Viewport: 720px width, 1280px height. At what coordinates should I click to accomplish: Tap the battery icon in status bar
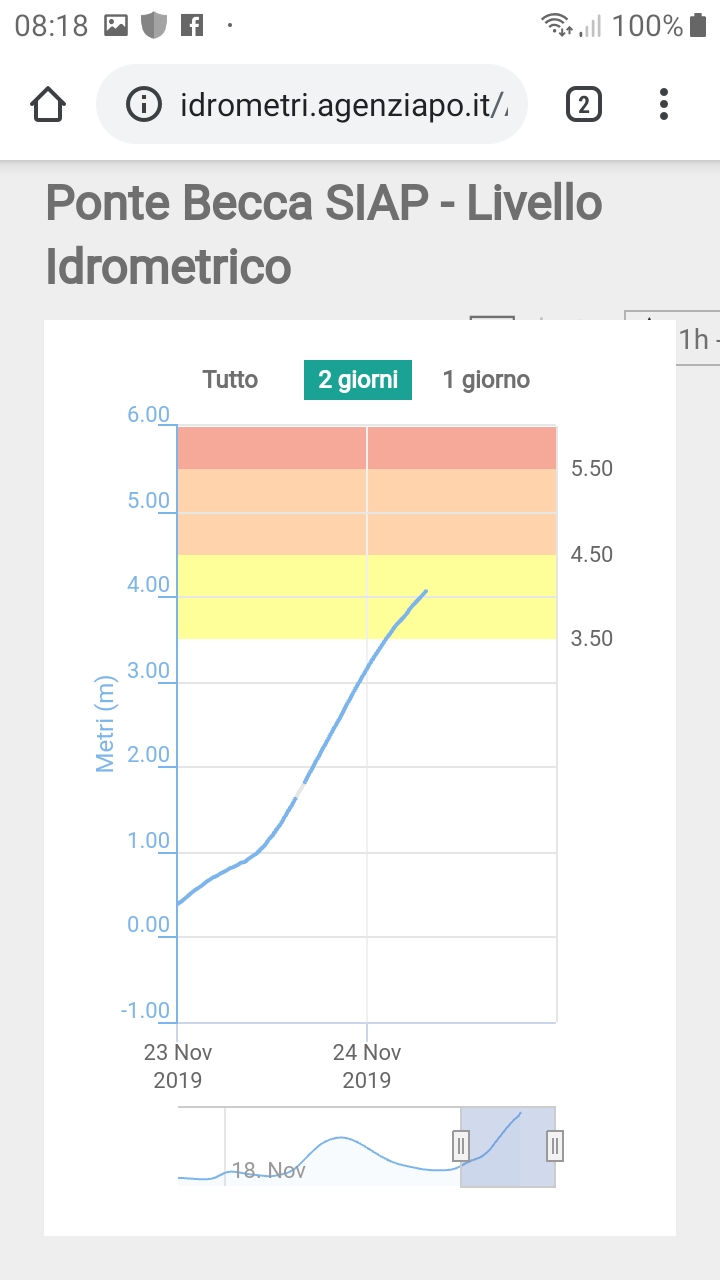tap(698, 26)
